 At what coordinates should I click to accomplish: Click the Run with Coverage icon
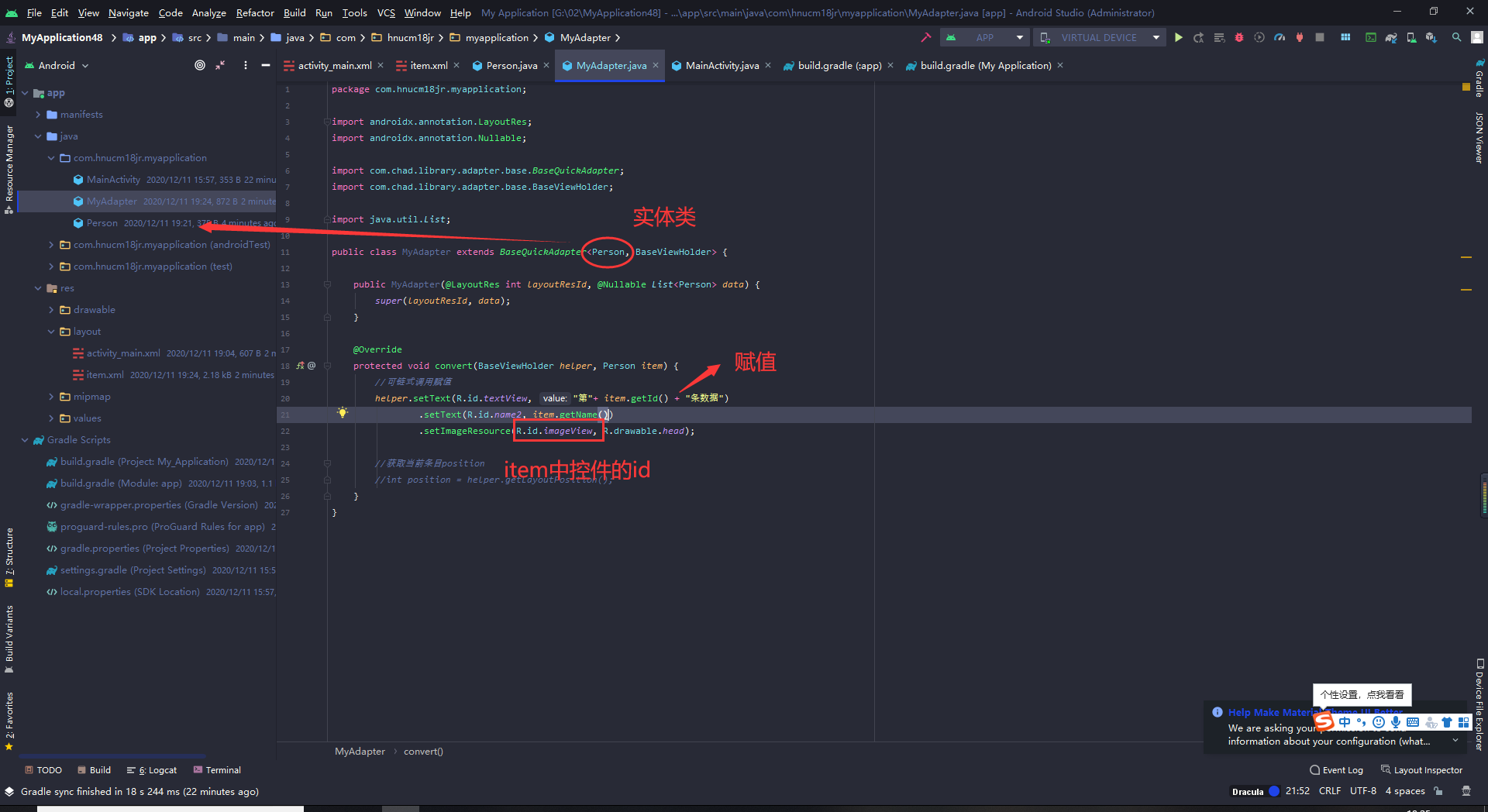pyautogui.click(x=1259, y=37)
